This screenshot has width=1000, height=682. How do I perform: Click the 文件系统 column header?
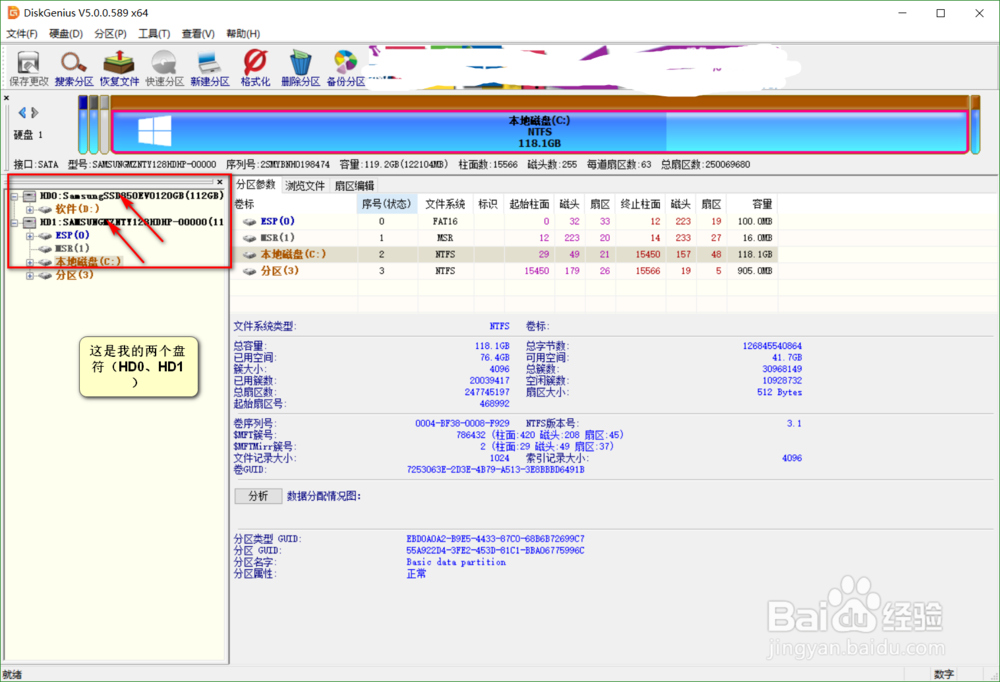(445, 204)
